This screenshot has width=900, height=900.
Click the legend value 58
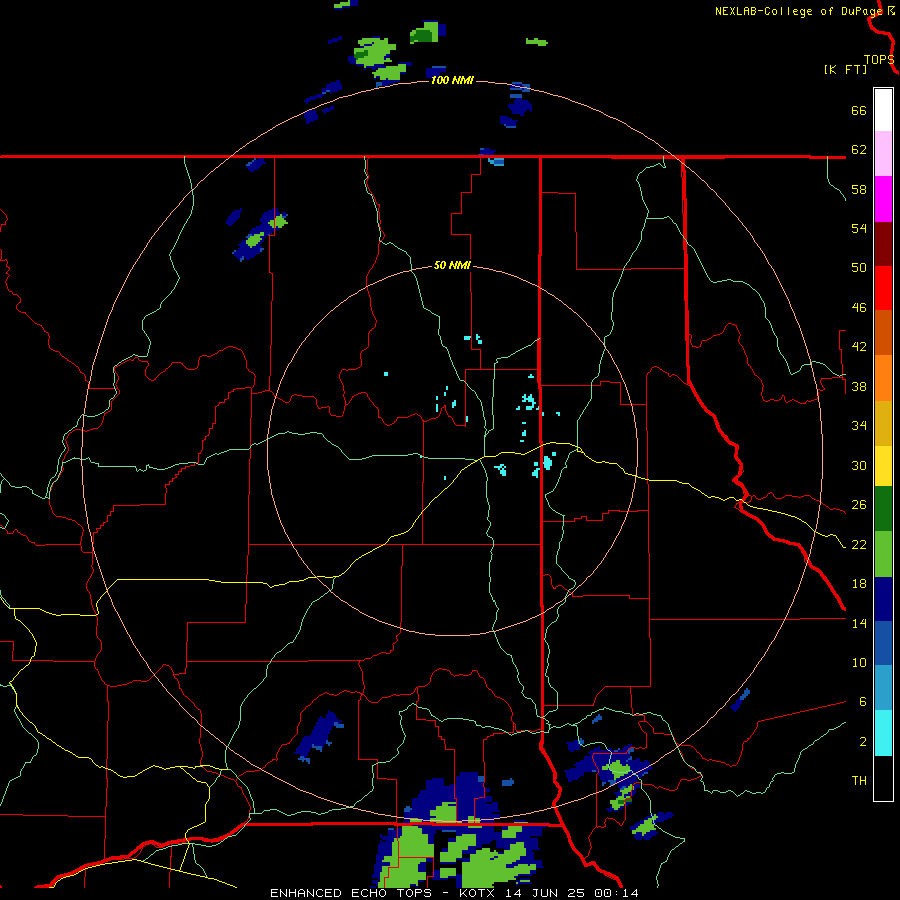[859, 189]
